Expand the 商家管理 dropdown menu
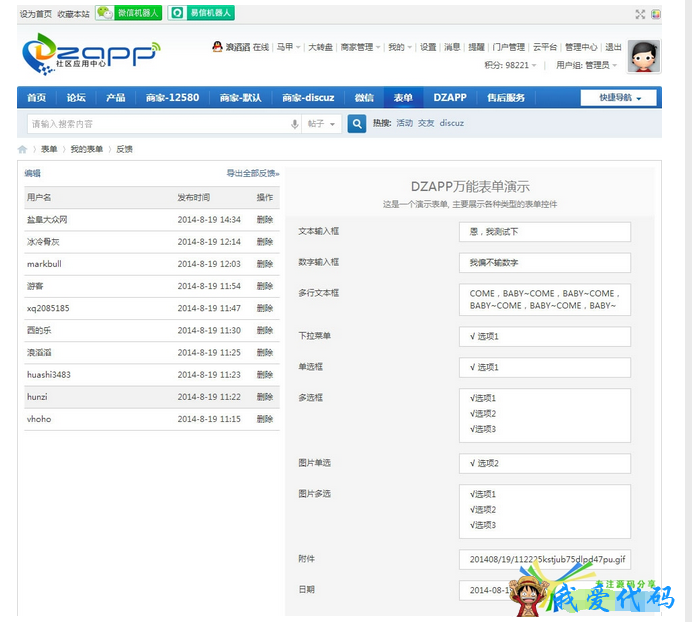The height and width of the screenshot is (622, 692). click(360, 47)
